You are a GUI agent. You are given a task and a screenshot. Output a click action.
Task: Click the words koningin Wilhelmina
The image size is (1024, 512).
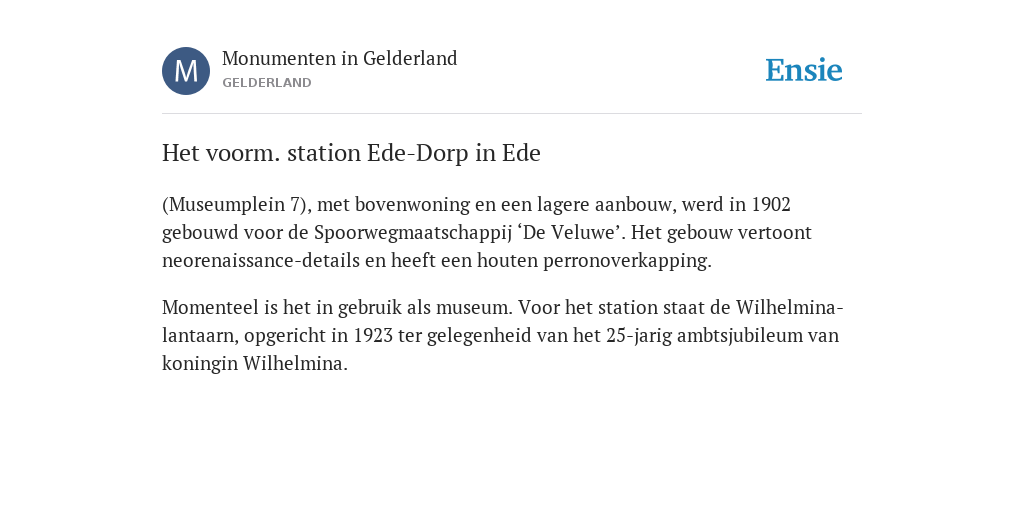(255, 364)
